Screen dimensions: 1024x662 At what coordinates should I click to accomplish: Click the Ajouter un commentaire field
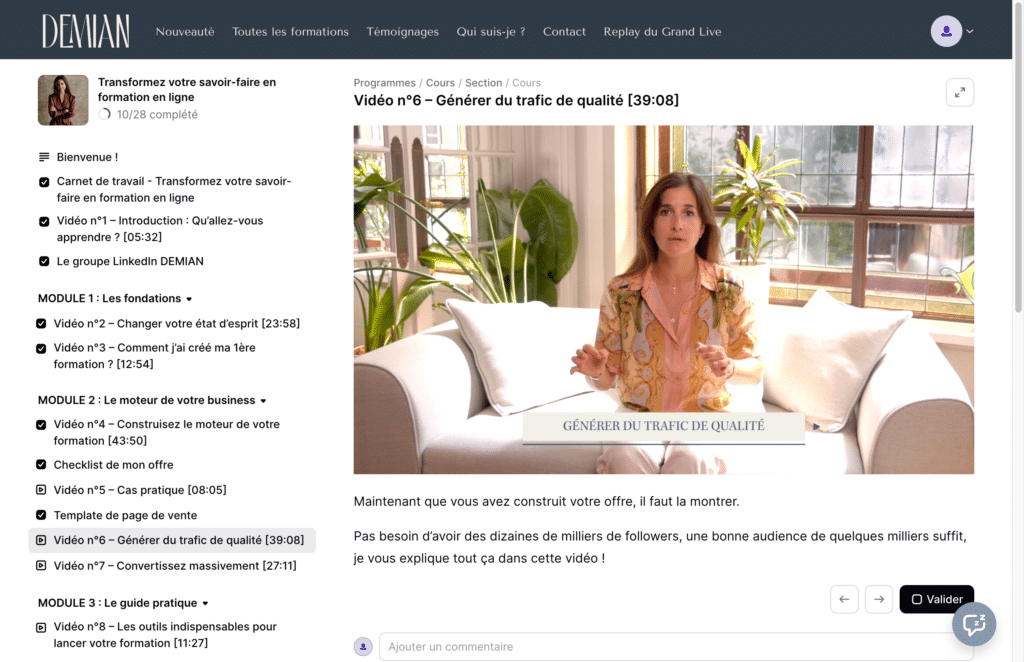click(675, 647)
